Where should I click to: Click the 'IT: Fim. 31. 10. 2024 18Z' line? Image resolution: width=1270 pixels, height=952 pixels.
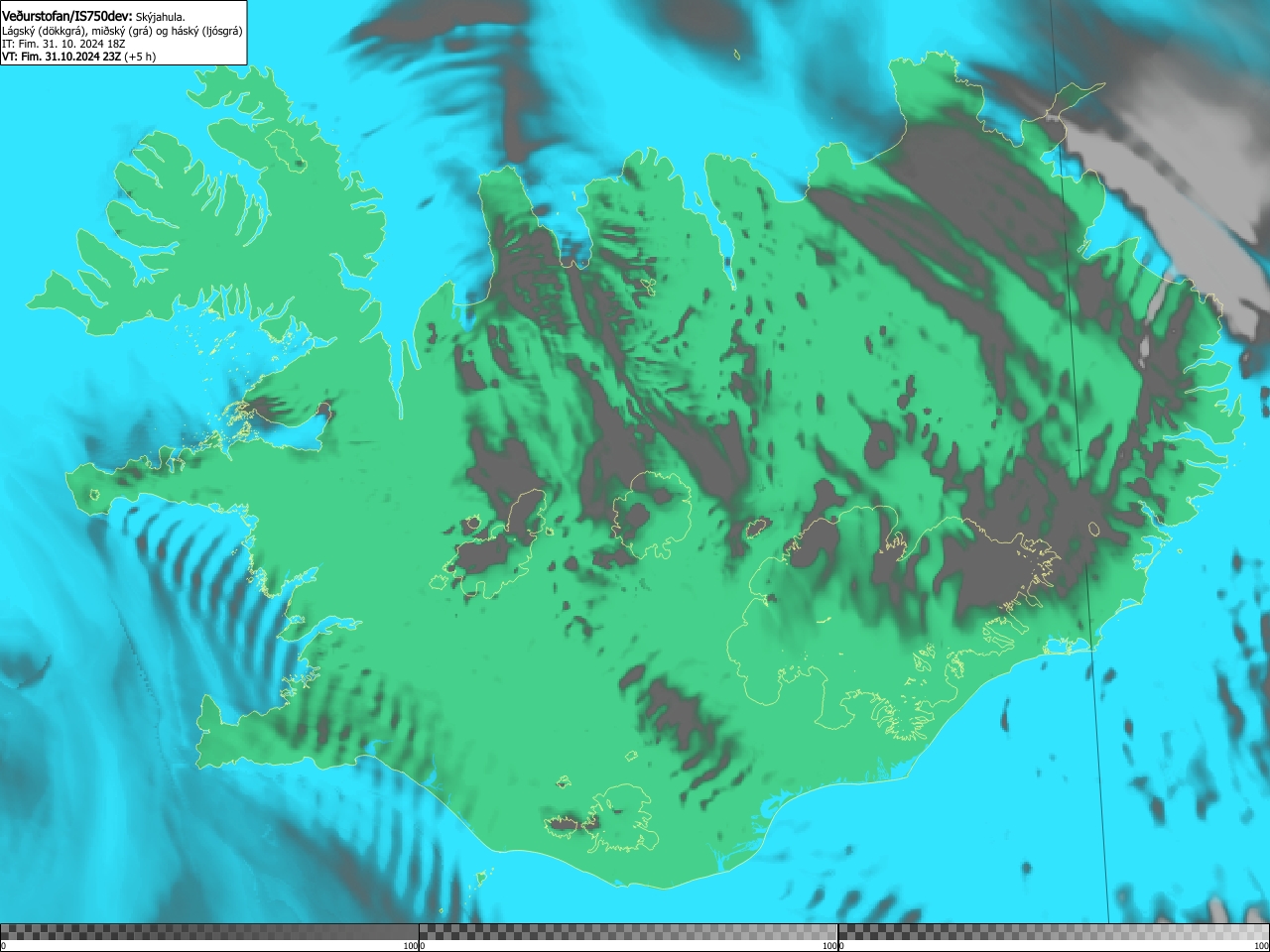[x=63, y=44]
